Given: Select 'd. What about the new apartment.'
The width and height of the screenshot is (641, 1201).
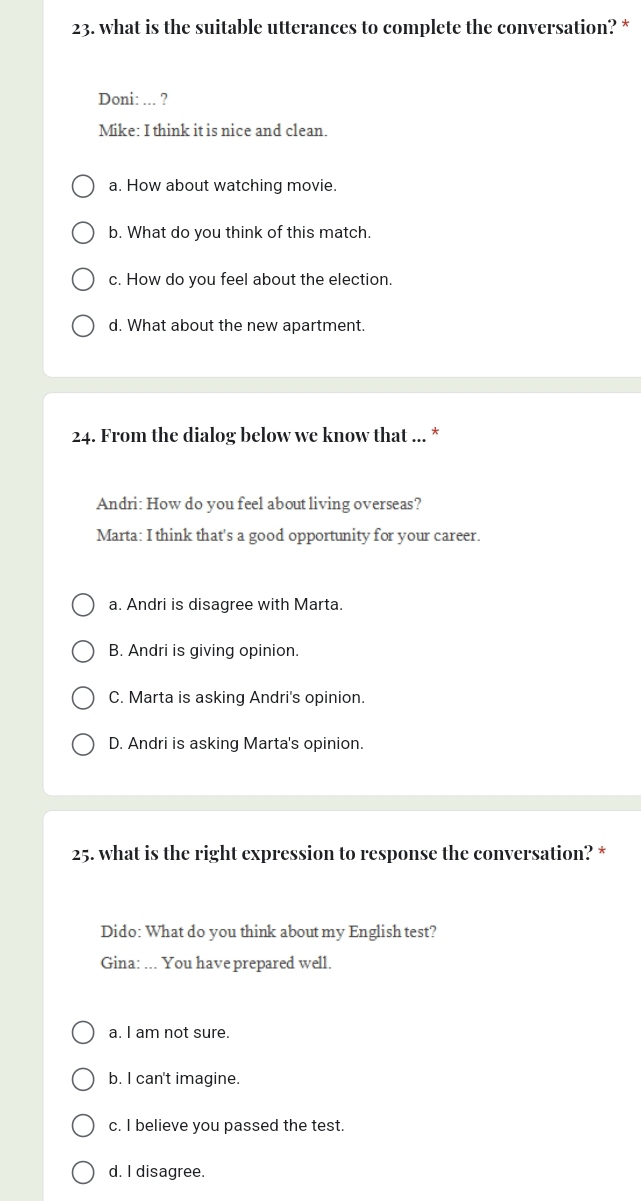Looking at the screenshot, I should click(85, 326).
